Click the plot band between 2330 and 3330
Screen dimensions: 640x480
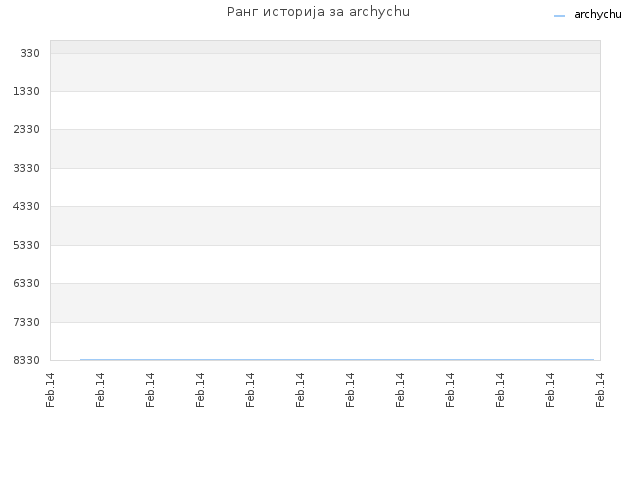(325, 149)
